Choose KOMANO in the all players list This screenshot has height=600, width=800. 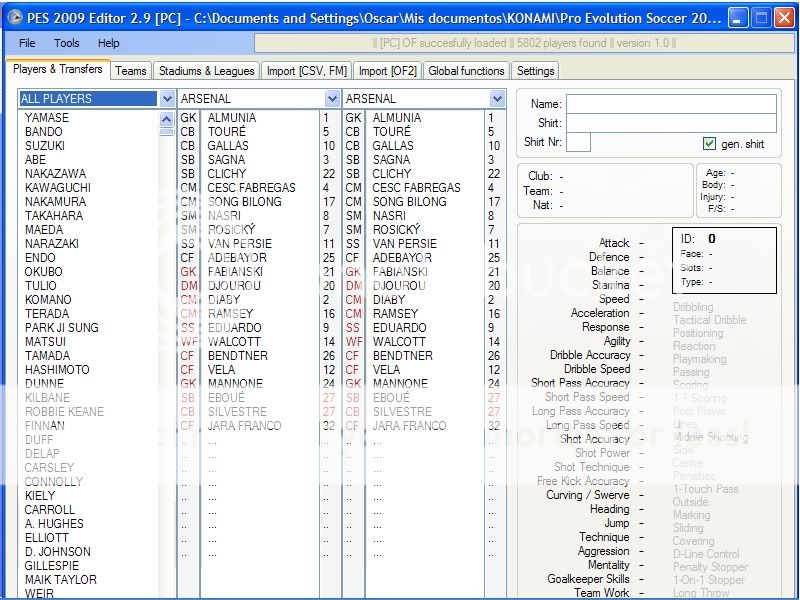click(x=48, y=300)
